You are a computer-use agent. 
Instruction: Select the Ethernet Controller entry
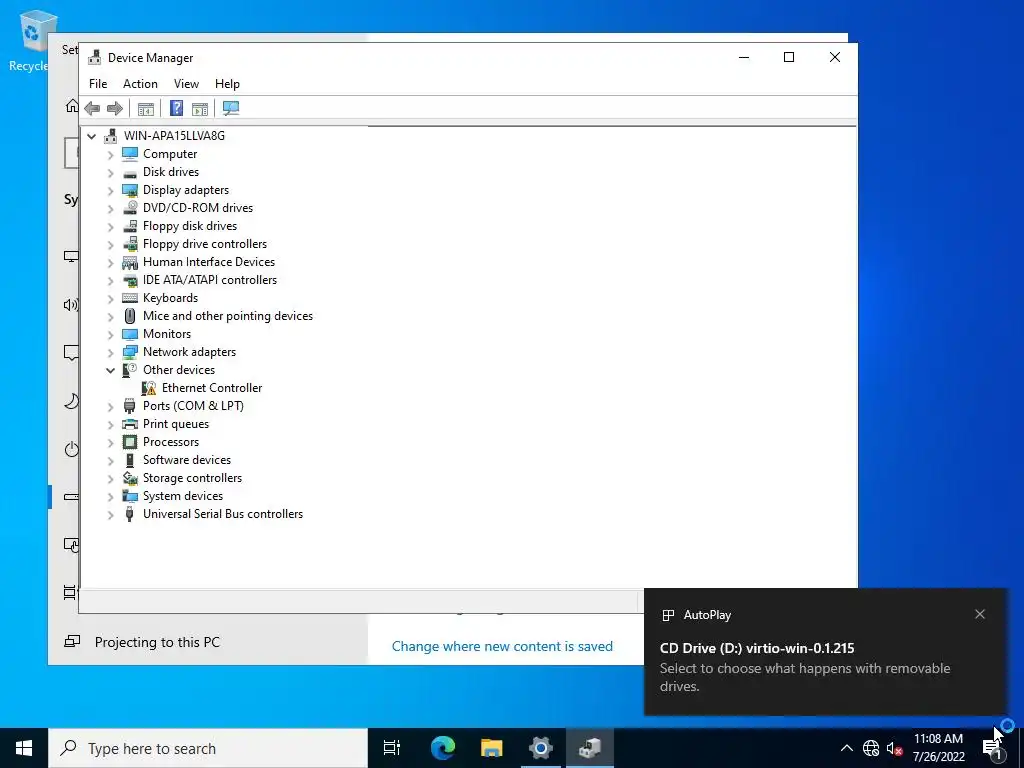pyautogui.click(x=212, y=388)
